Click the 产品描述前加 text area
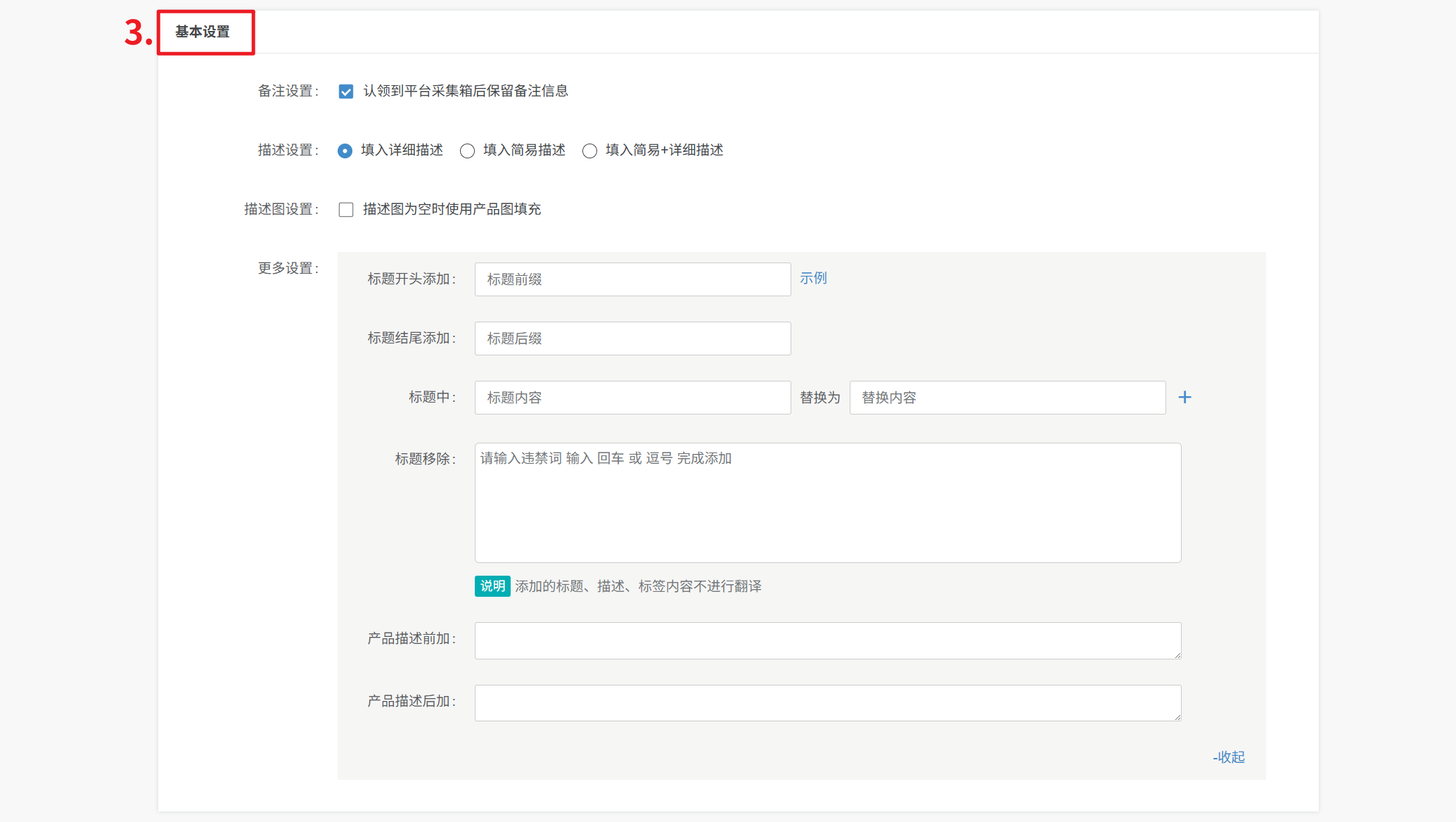1456x822 pixels. [x=827, y=640]
